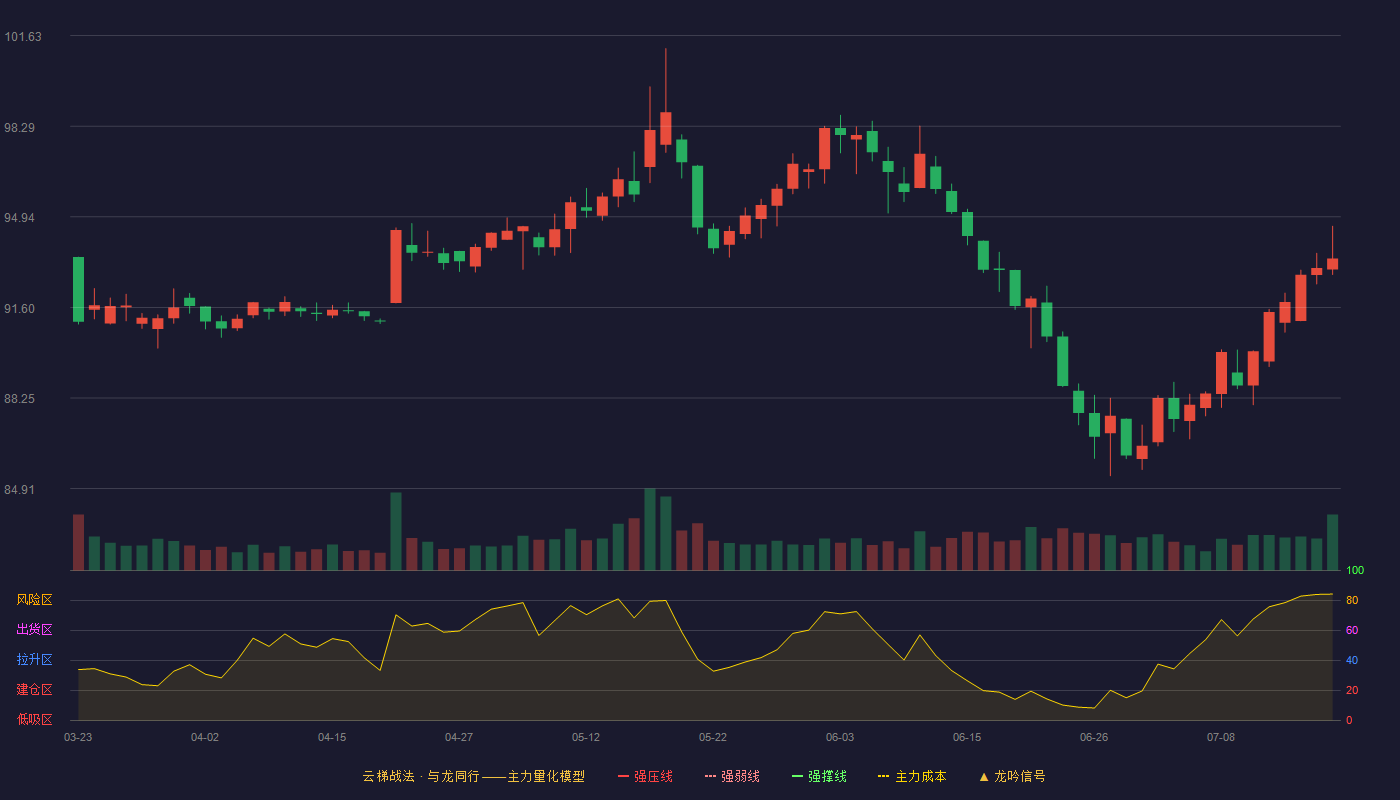1400x800 pixels.
Task: Click the 风险区 zone label
Action: pyautogui.click(x=34, y=600)
